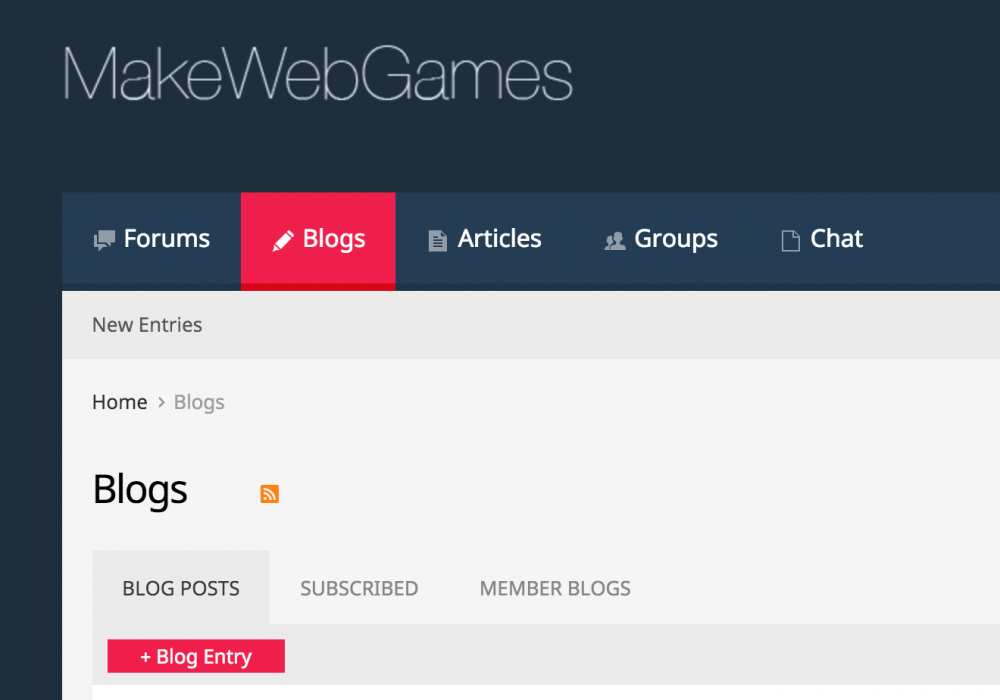Click the MakeWebGames site logo
The height and width of the screenshot is (700, 1000).
tap(318, 75)
